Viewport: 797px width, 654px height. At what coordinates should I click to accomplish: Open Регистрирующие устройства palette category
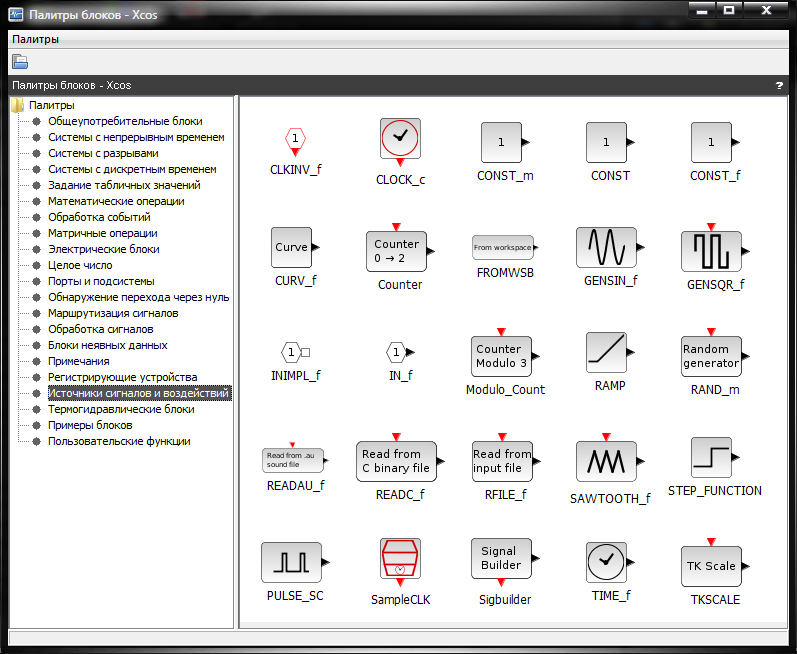click(x=122, y=377)
